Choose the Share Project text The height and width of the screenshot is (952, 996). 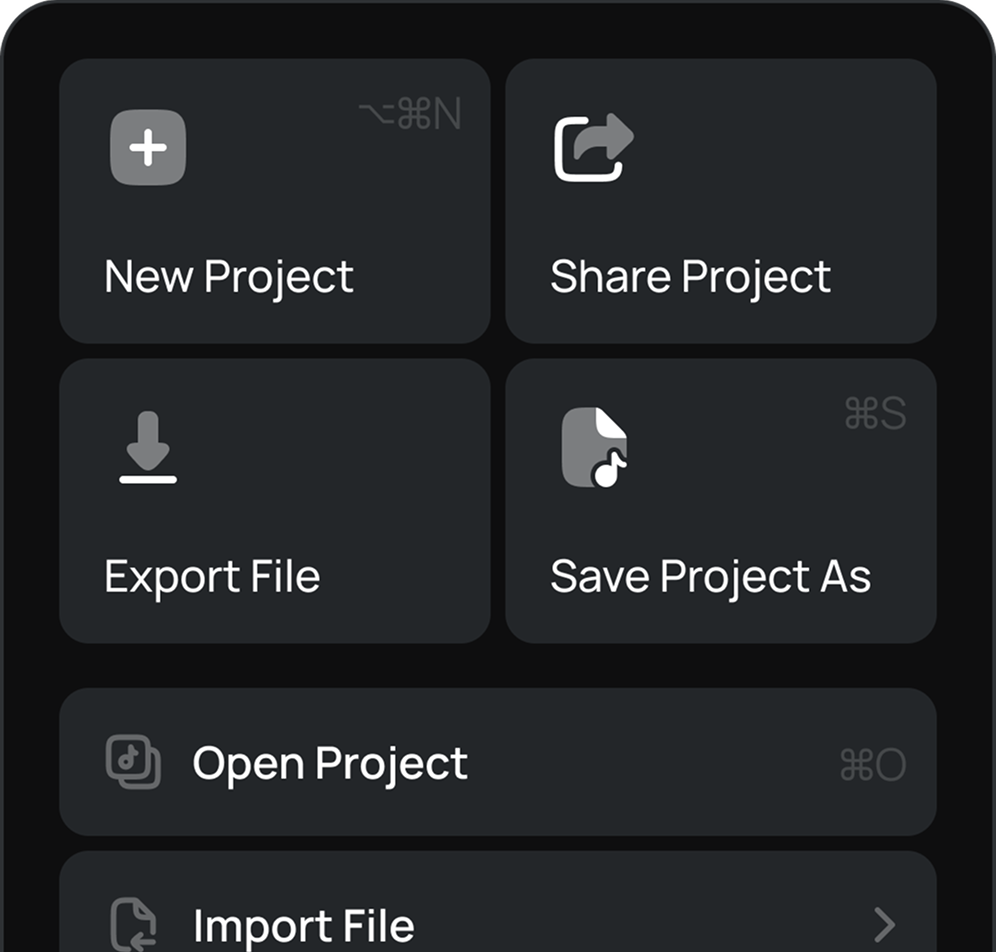click(x=690, y=277)
